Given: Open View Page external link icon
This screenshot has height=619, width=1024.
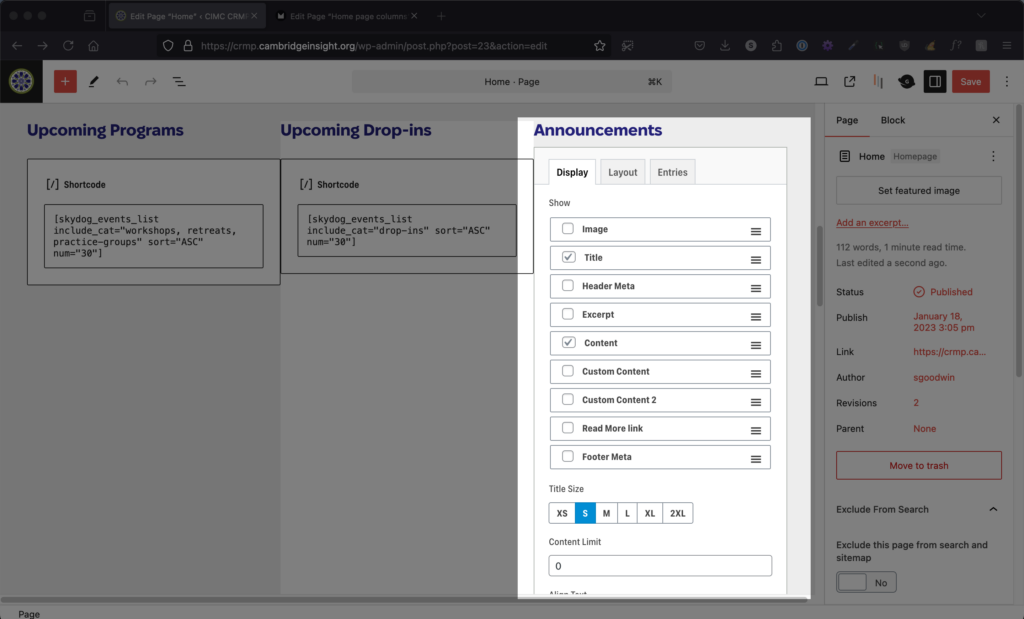Looking at the screenshot, I should [849, 82].
